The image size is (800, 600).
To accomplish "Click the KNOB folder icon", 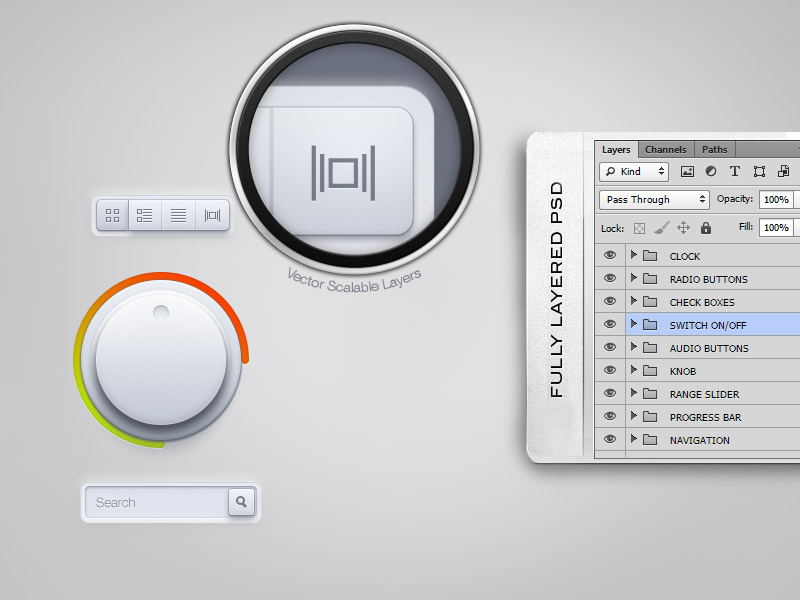I will (649, 370).
